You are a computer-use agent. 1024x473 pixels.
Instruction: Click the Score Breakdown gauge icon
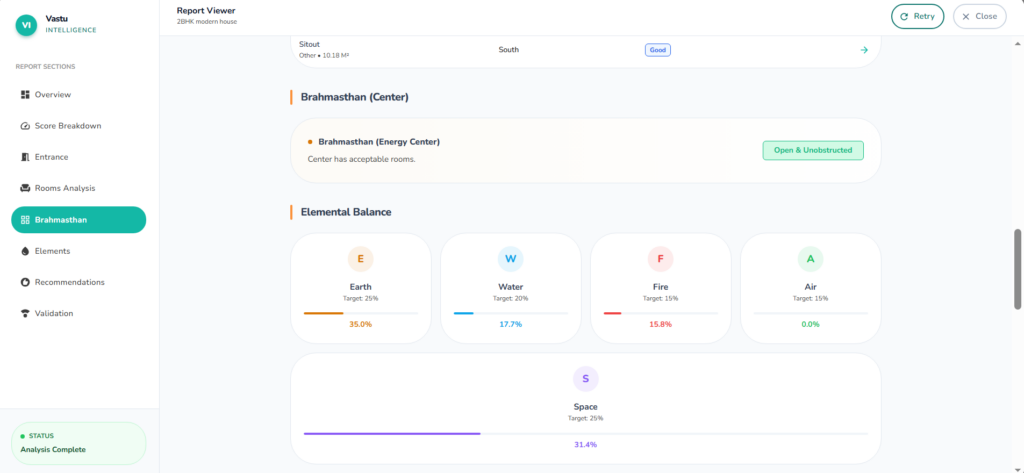point(25,126)
